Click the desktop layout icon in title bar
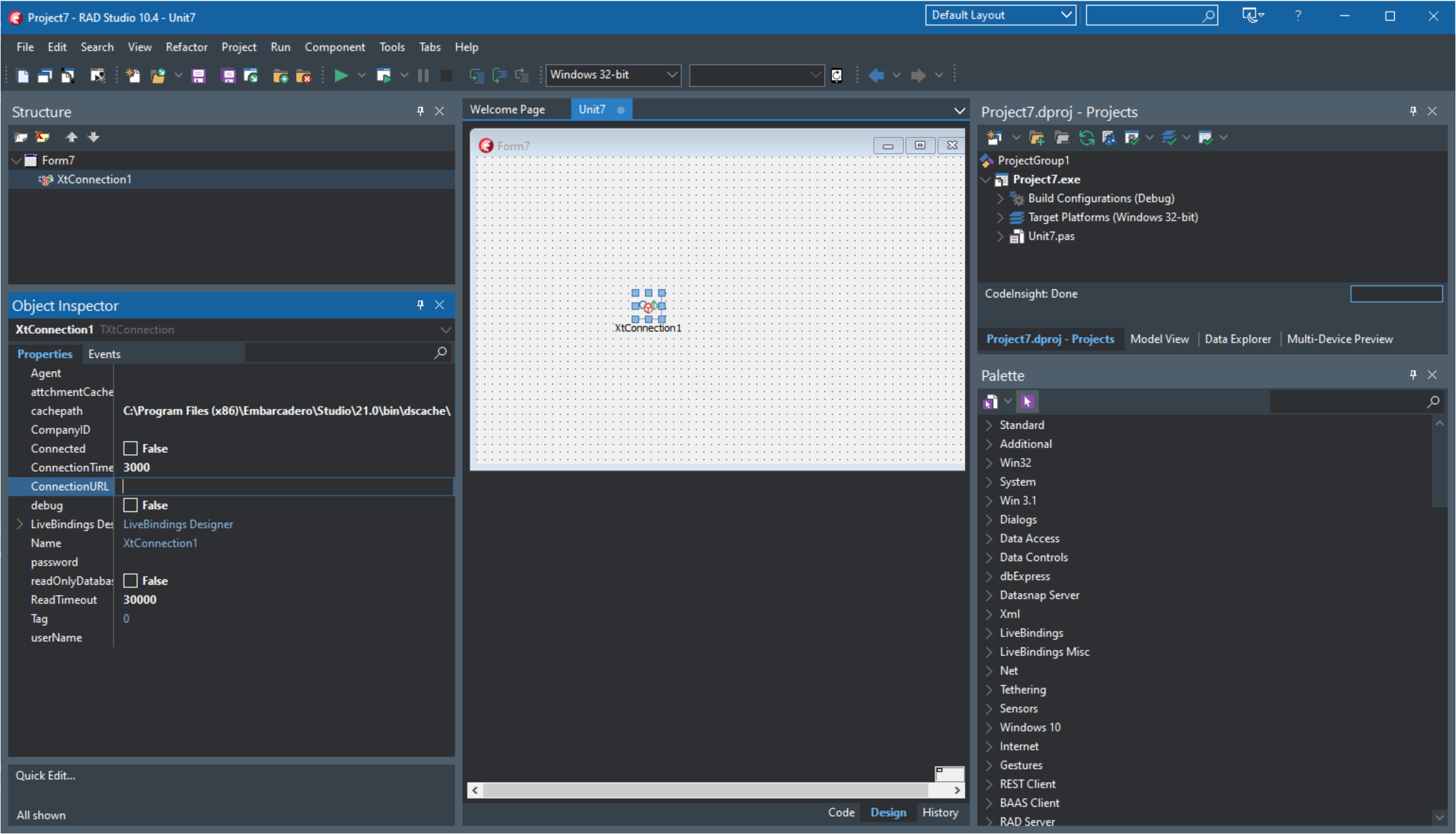1456x834 pixels. (1253, 15)
